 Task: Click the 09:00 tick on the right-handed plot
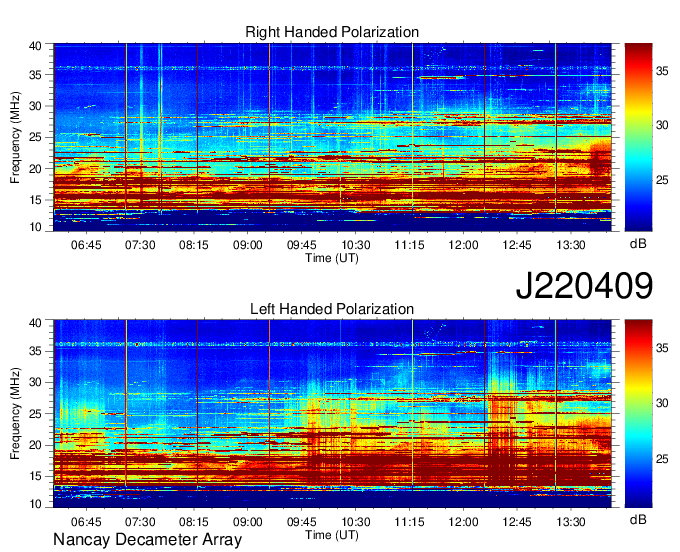pyautogui.click(x=248, y=245)
